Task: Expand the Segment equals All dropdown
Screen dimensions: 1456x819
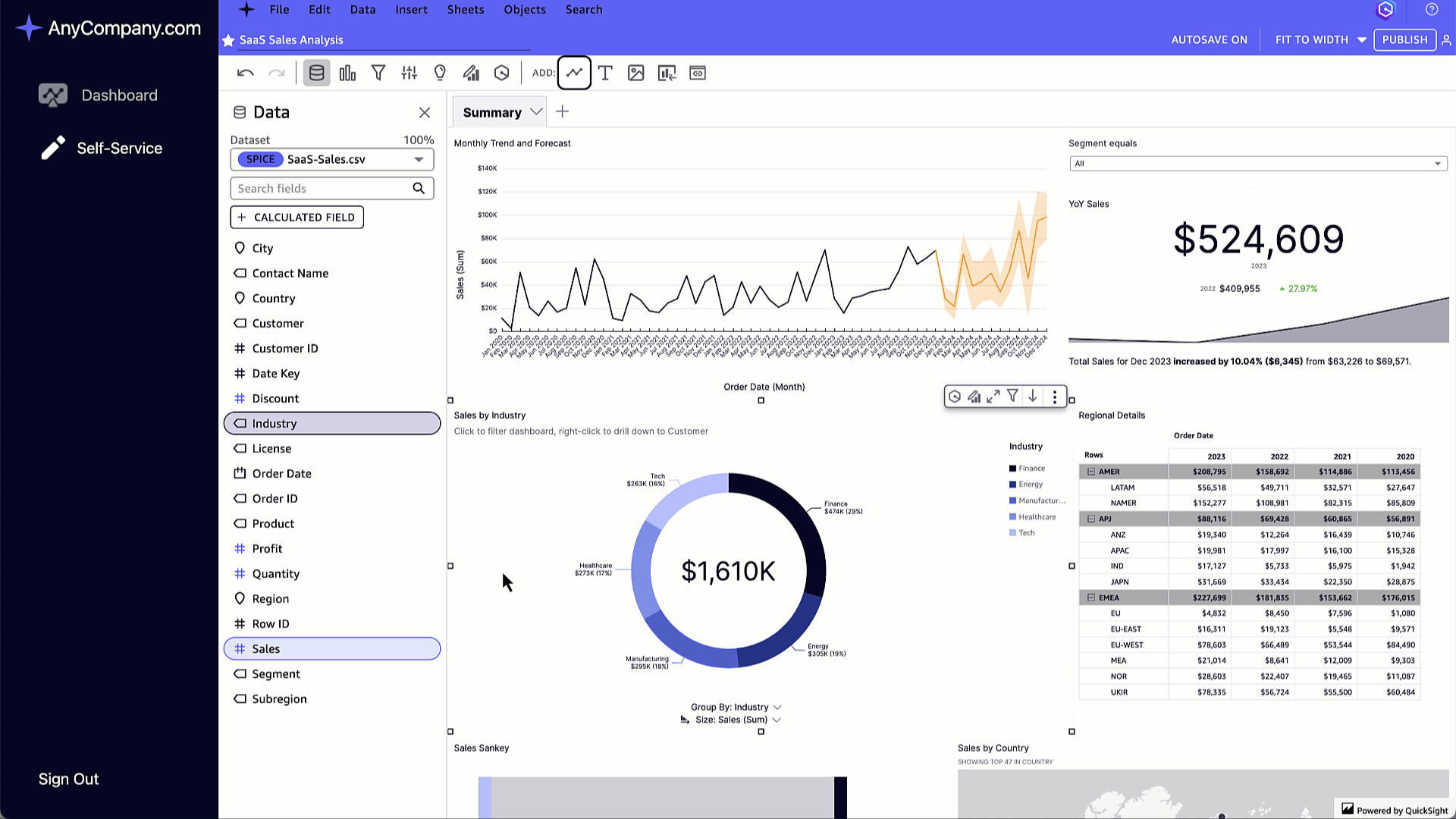Action: click(x=1258, y=164)
